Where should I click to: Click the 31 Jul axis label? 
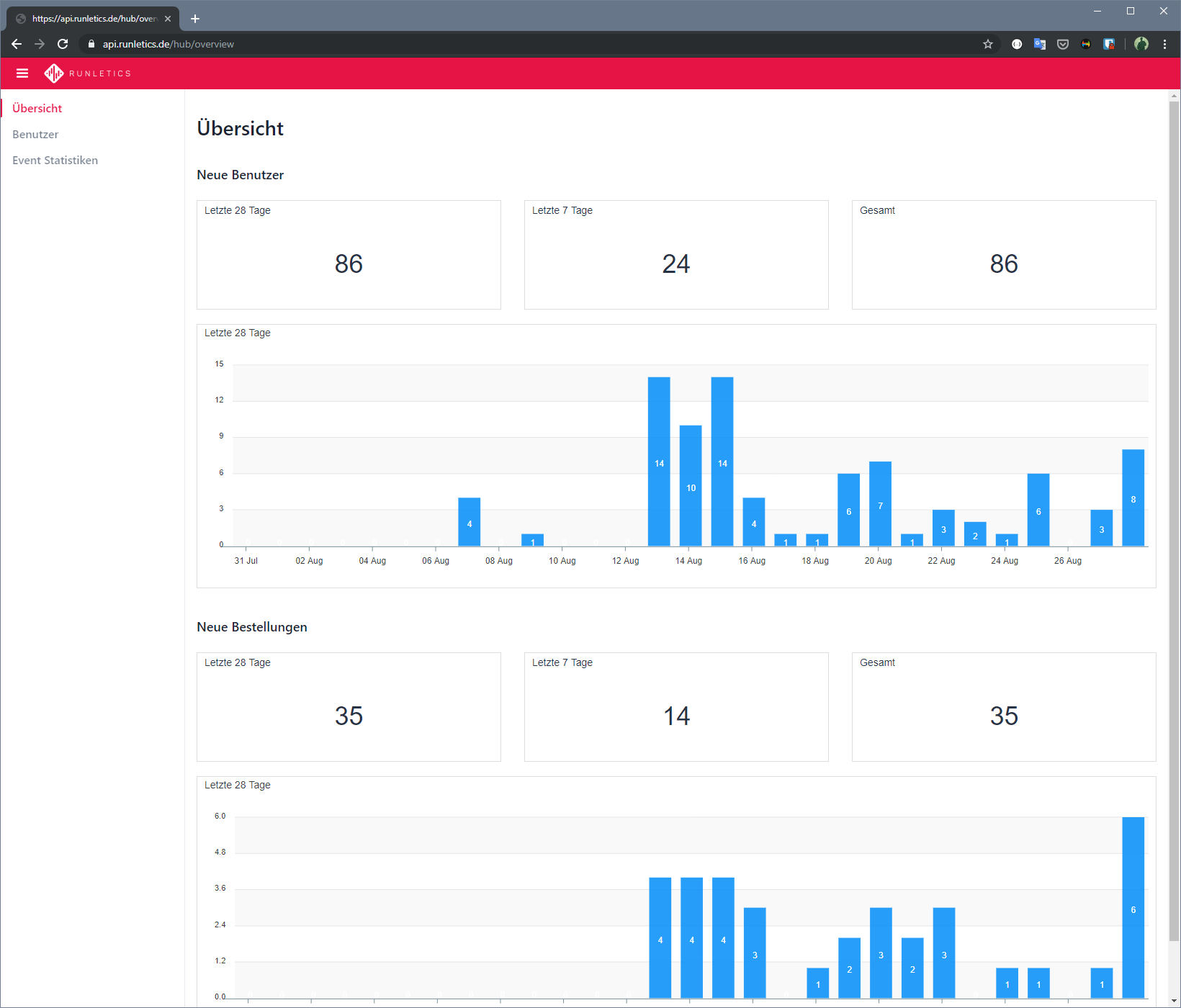click(x=246, y=561)
